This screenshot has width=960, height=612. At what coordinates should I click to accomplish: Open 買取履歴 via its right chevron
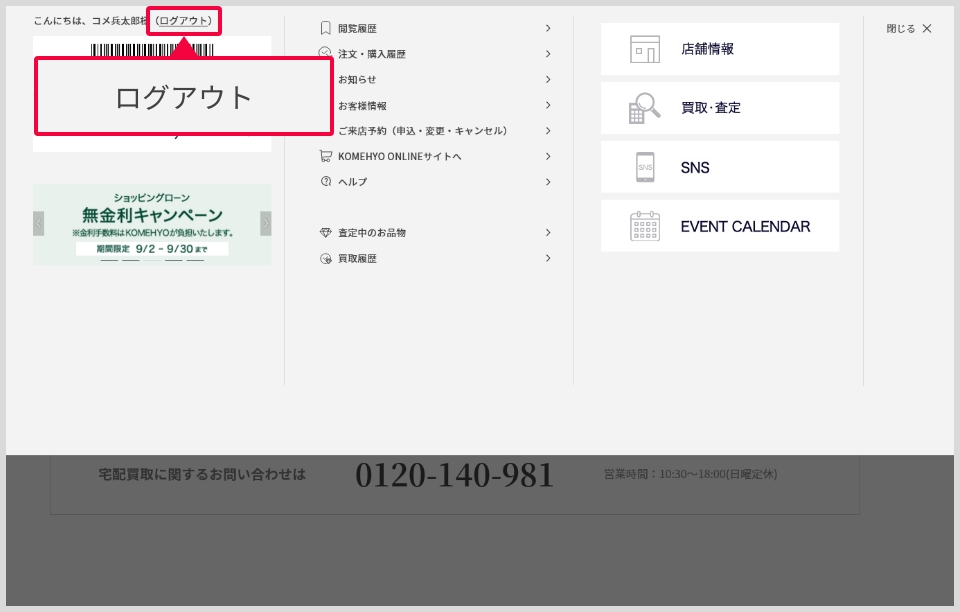coord(548,258)
